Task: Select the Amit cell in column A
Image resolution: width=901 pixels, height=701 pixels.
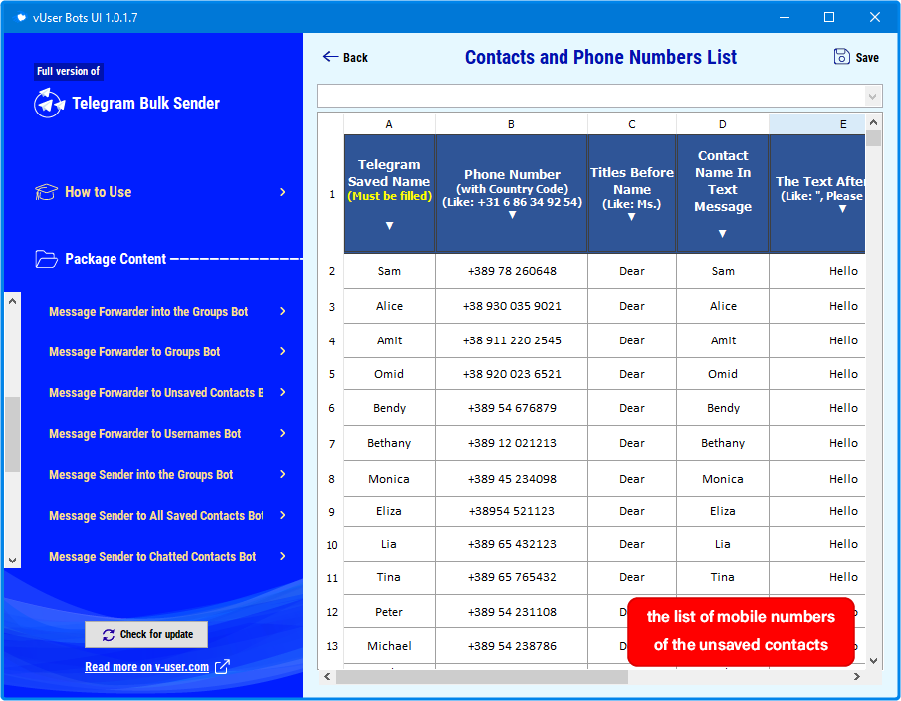Action: click(x=390, y=340)
